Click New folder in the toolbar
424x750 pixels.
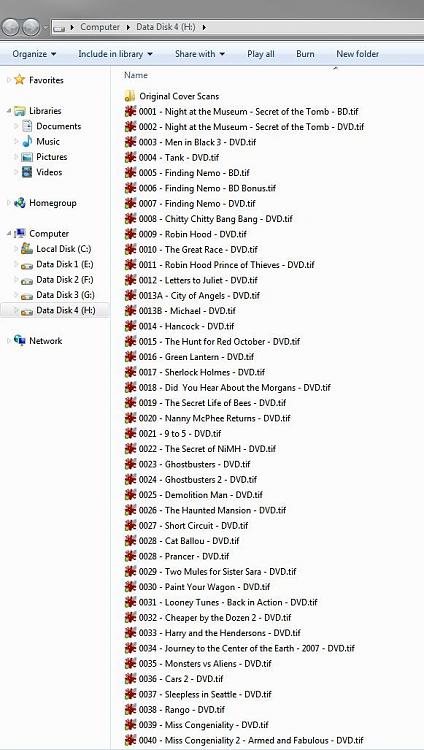(357, 54)
